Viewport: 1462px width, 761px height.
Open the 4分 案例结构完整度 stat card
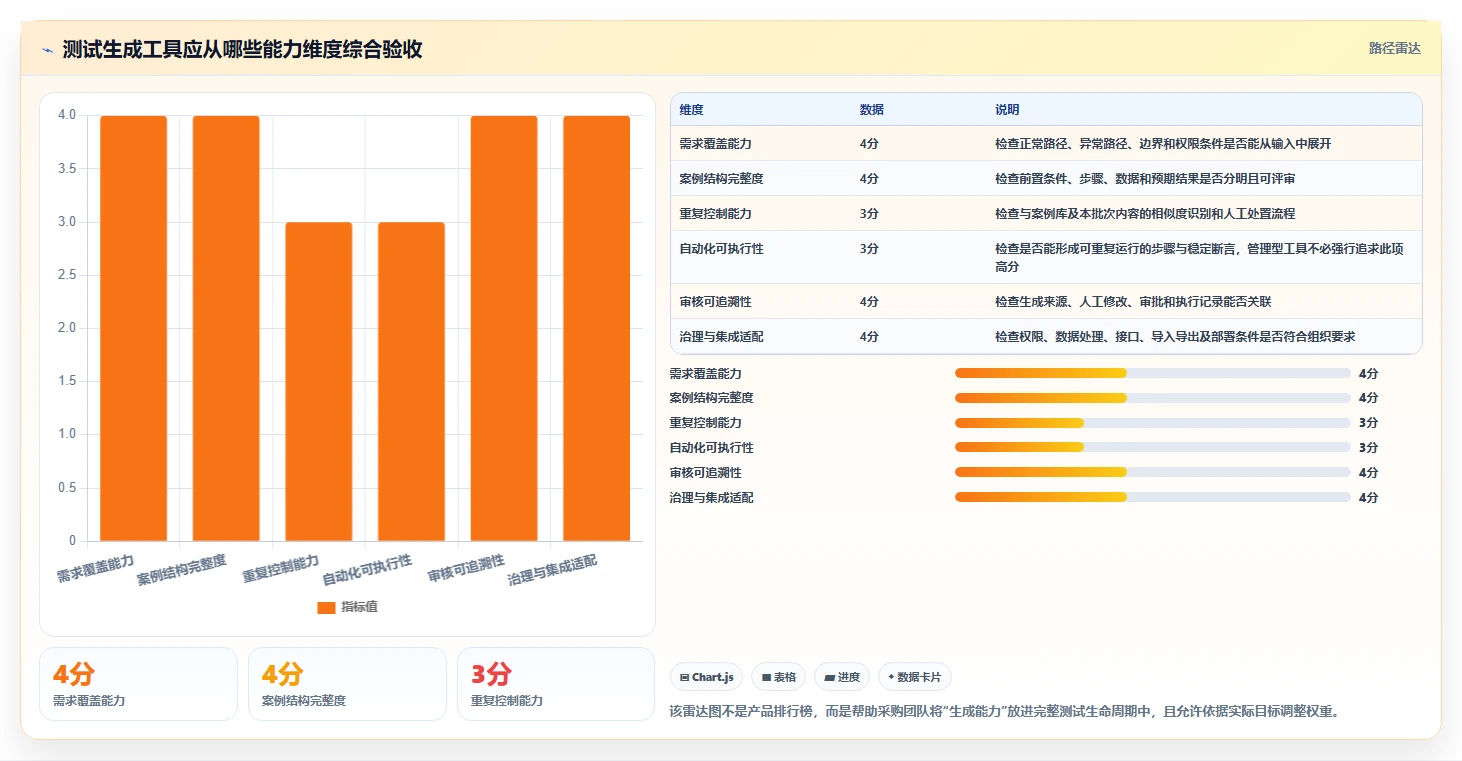tap(347, 684)
